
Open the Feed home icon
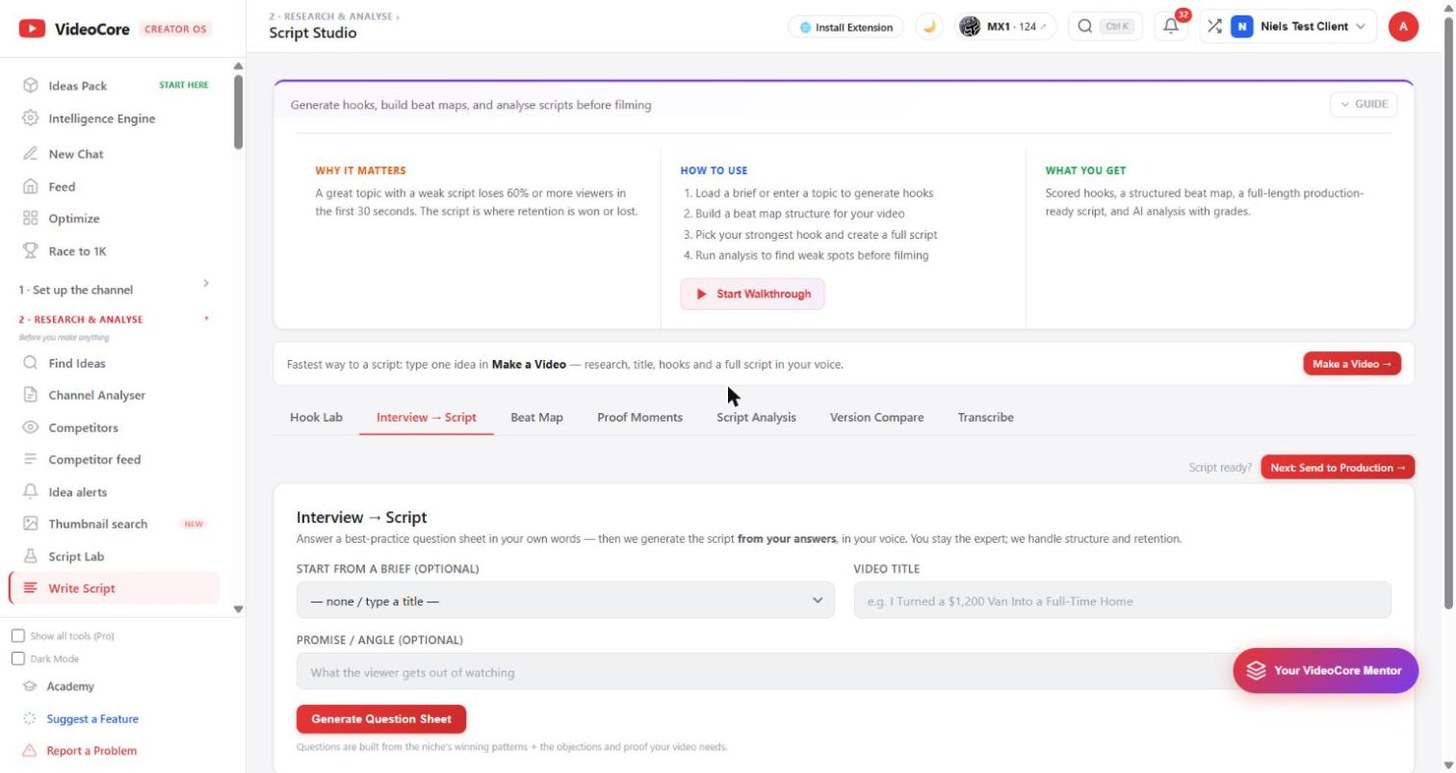(x=30, y=186)
